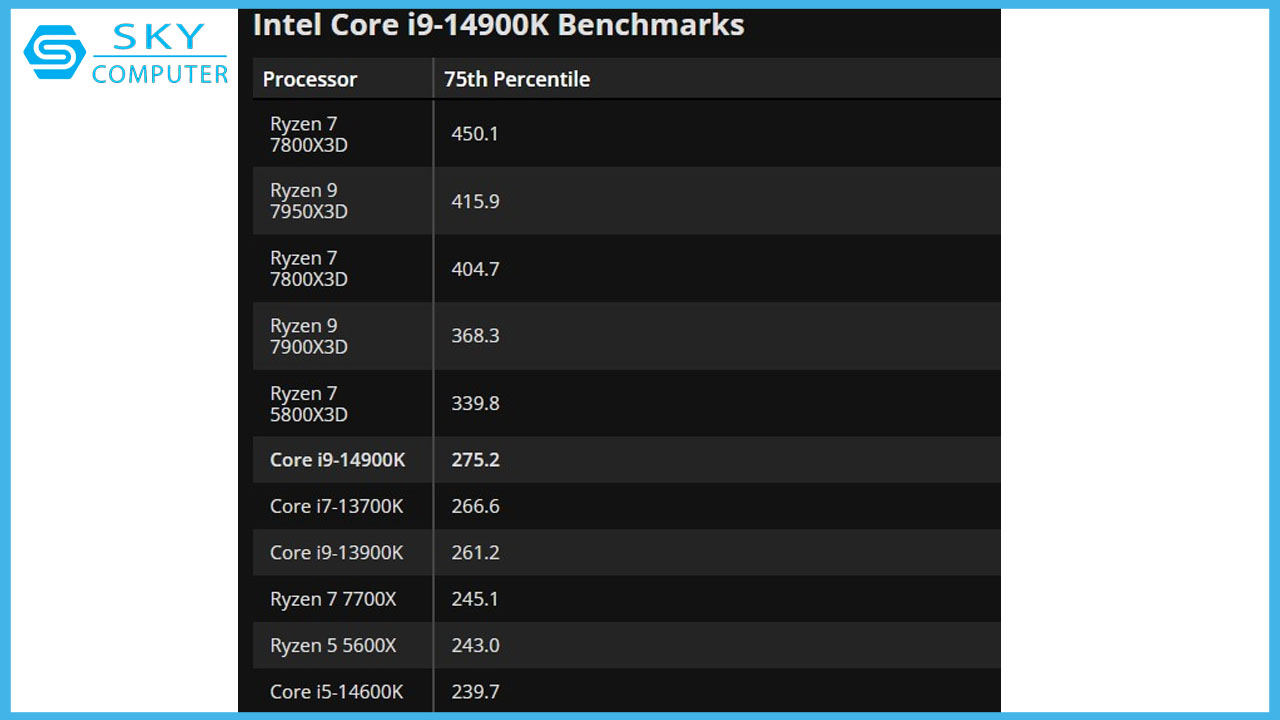The height and width of the screenshot is (720, 1280).
Task: Click the "Processor" column header
Action: pos(310,79)
